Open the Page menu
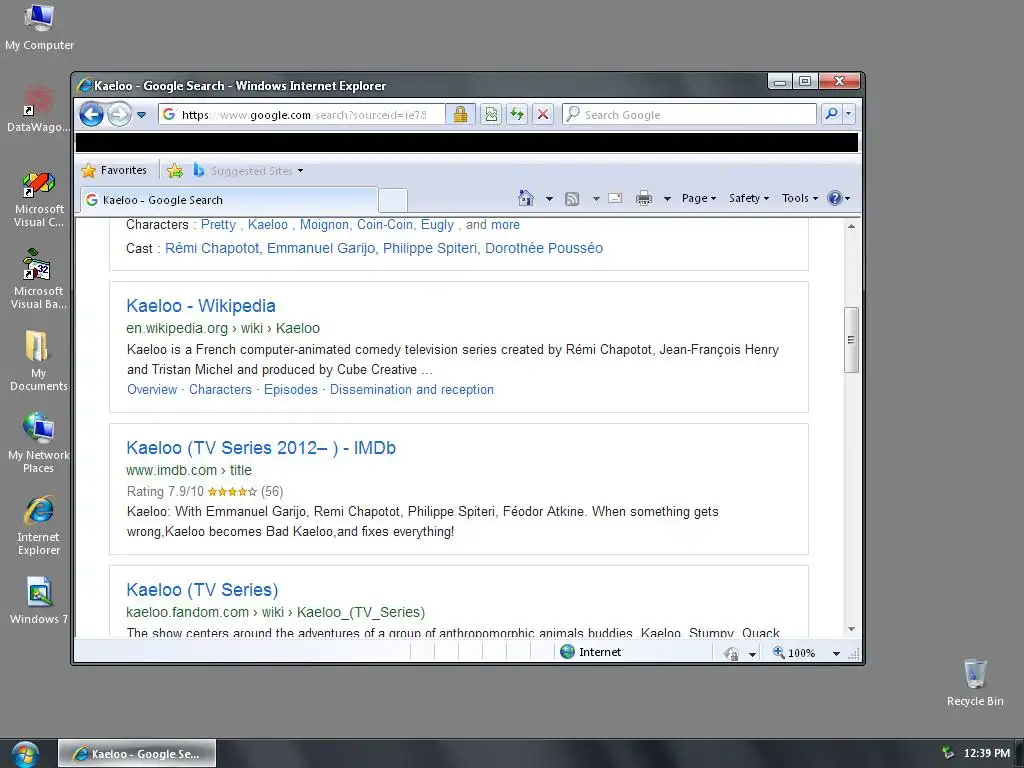 click(x=699, y=198)
